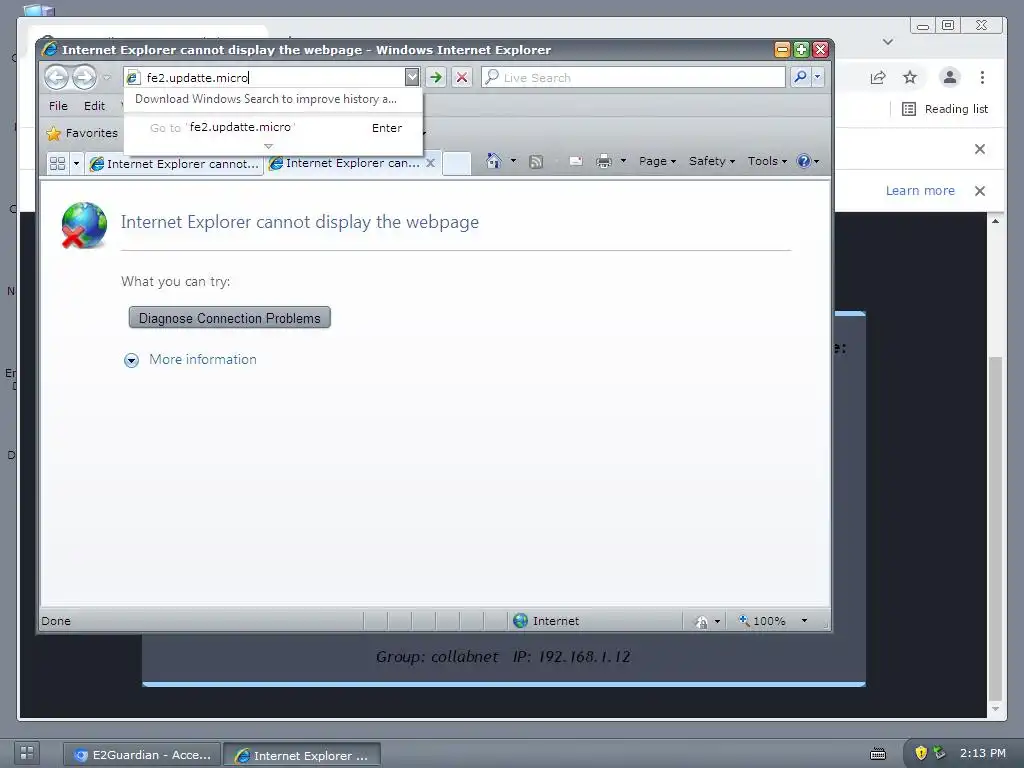Click the Chrome tab search chevron
Image resolution: width=1024 pixels, height=768 pixels.
point(888,42)
